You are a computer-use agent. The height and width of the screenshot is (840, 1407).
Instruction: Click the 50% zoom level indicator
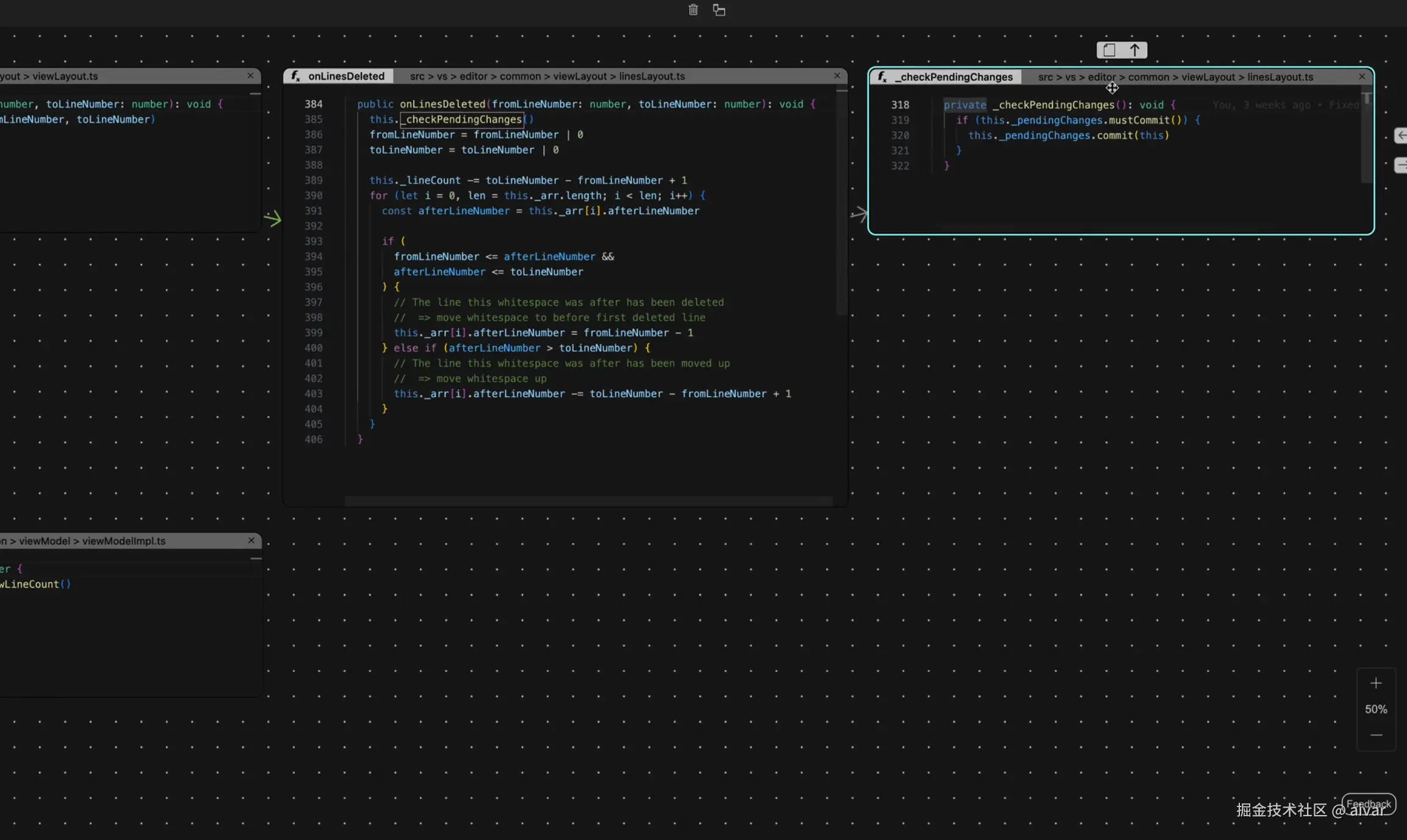pos(1376,709)
